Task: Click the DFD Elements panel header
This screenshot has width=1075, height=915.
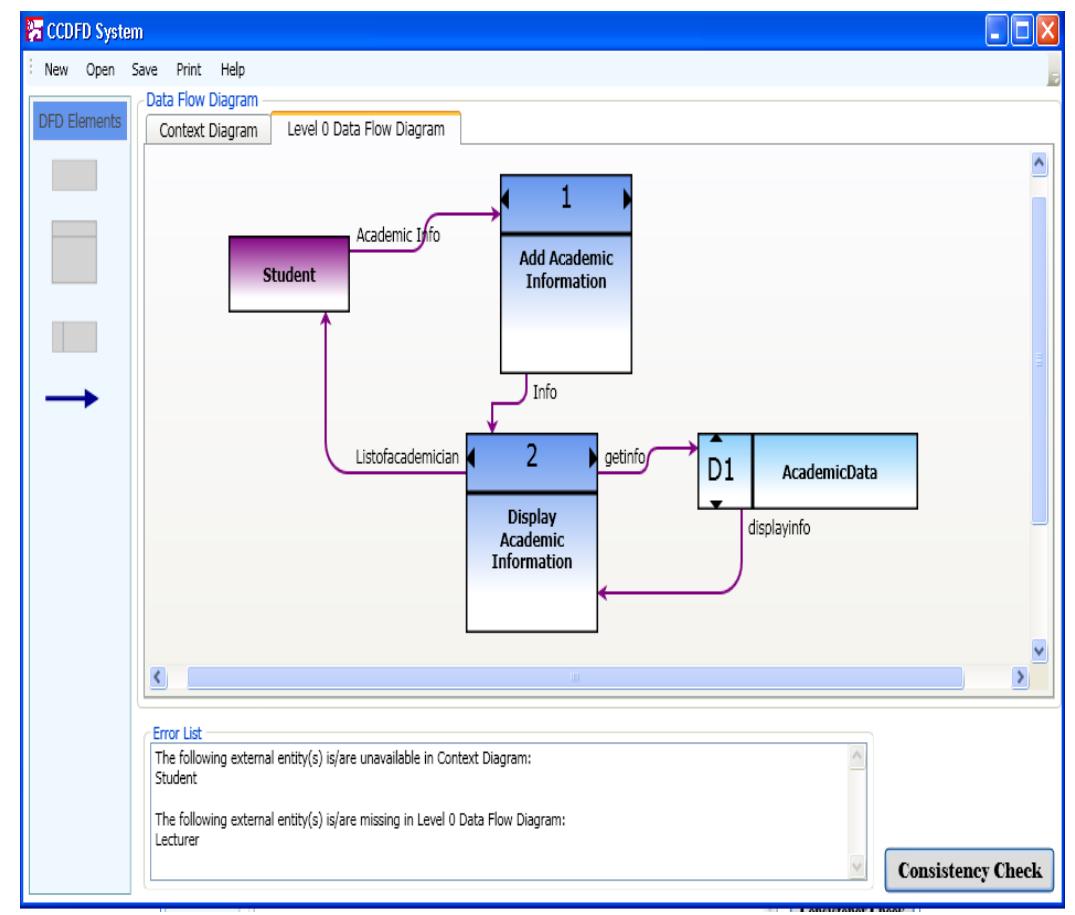Action: 80,121
